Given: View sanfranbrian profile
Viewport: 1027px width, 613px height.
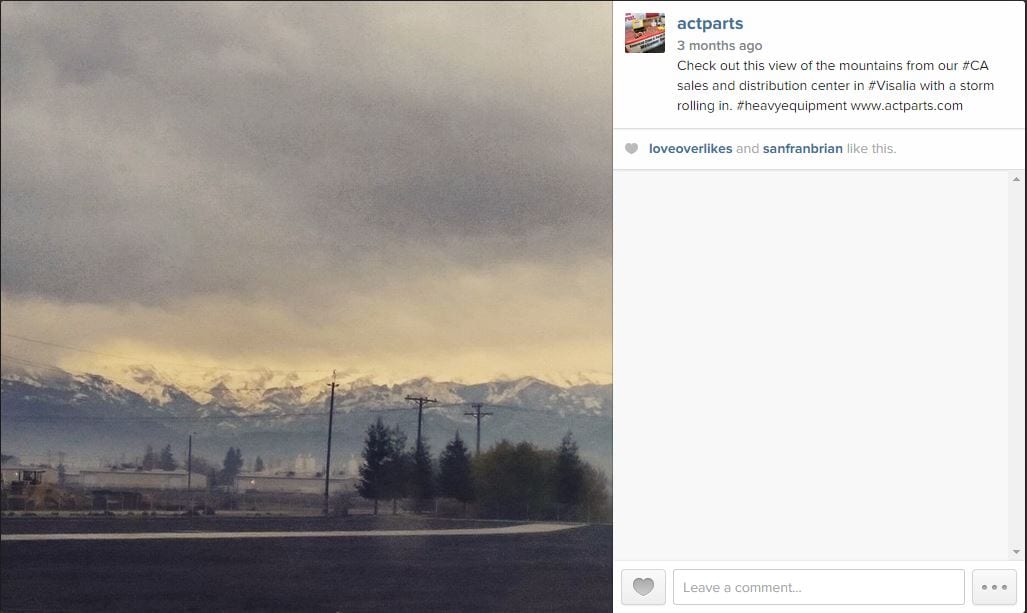Looking at the screenshot, I should pyautogui.click(x=802, y=149).
